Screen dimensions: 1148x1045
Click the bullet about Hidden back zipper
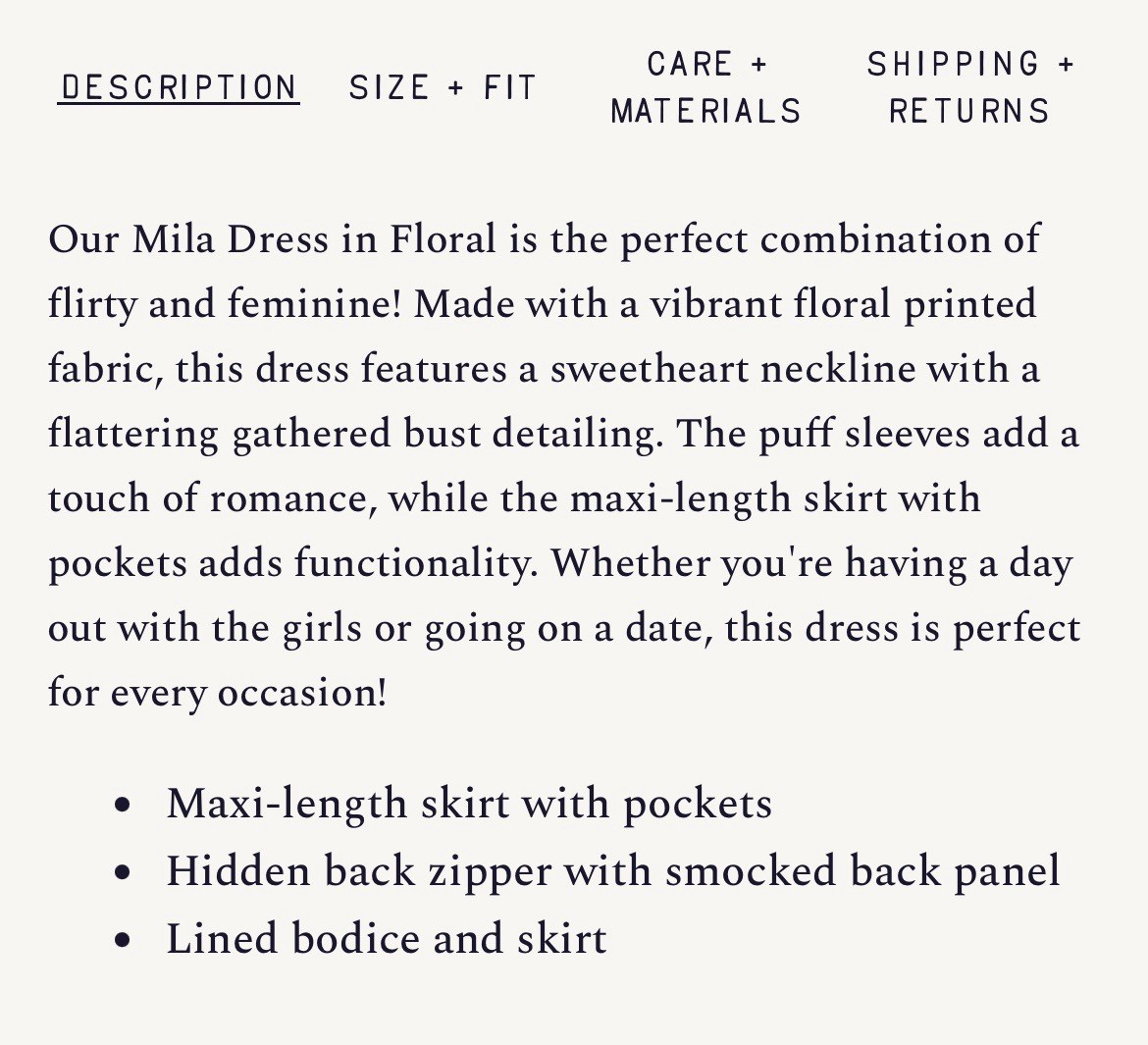(x=612, y=870)
